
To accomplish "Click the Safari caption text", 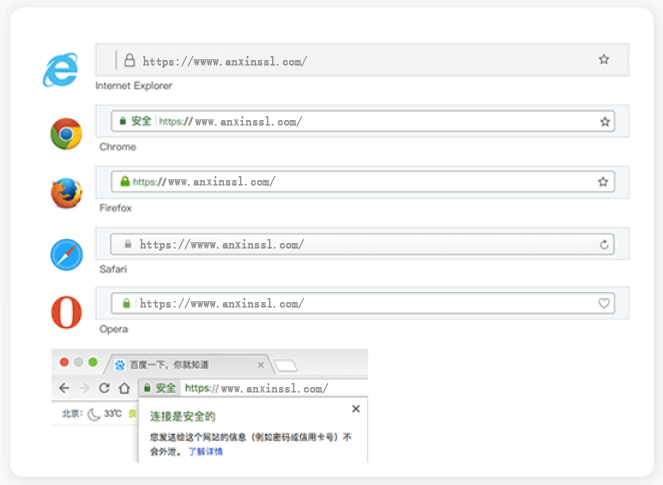I will click(113, 269).
